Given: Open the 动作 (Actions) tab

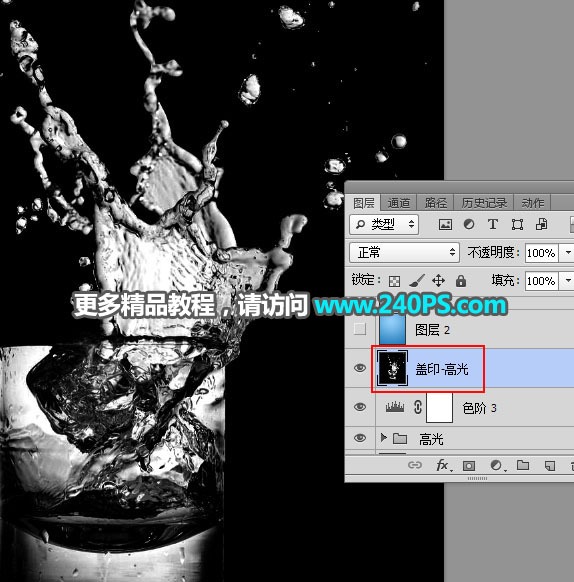Looking at the screenshot, I should pyautogui.click(x=532, y=203).
